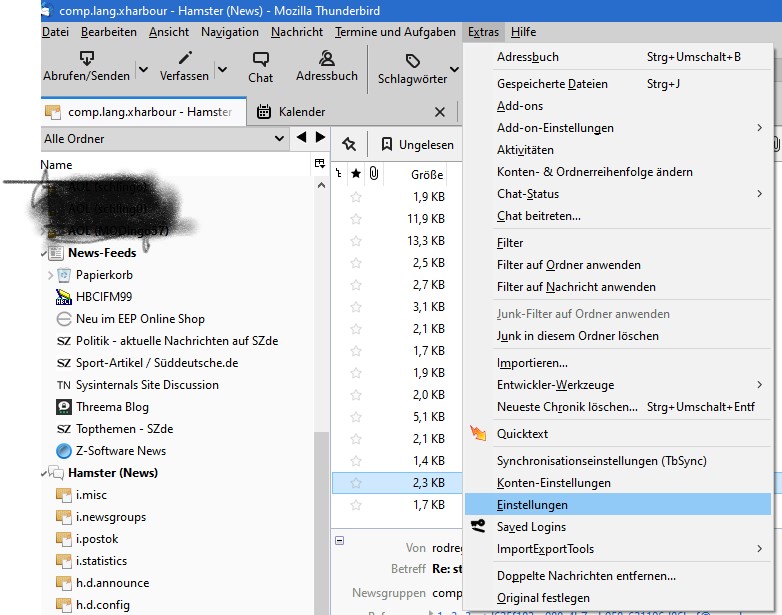The image size is (782, 615).
Task: Toggle star on the 1,9 KB message
Action: 355,197
